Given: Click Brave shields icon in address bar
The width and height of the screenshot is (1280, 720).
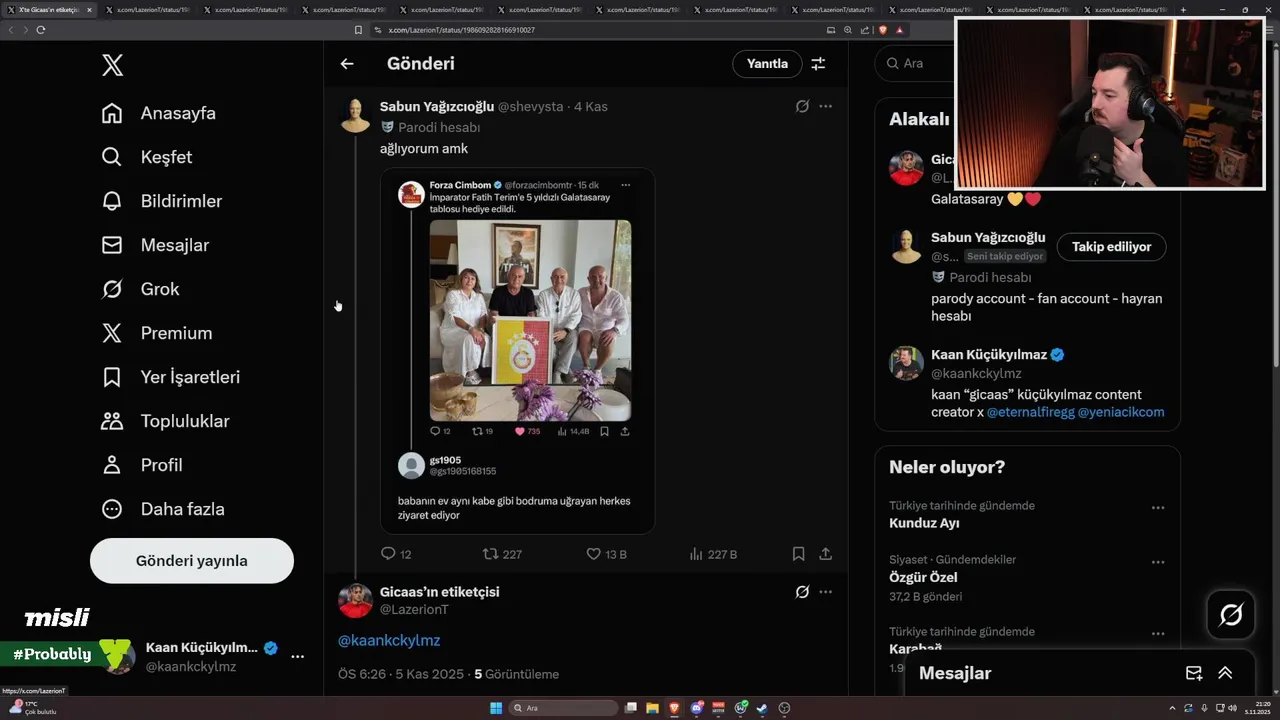Looking at the screenshot, I should click(882, 30).
